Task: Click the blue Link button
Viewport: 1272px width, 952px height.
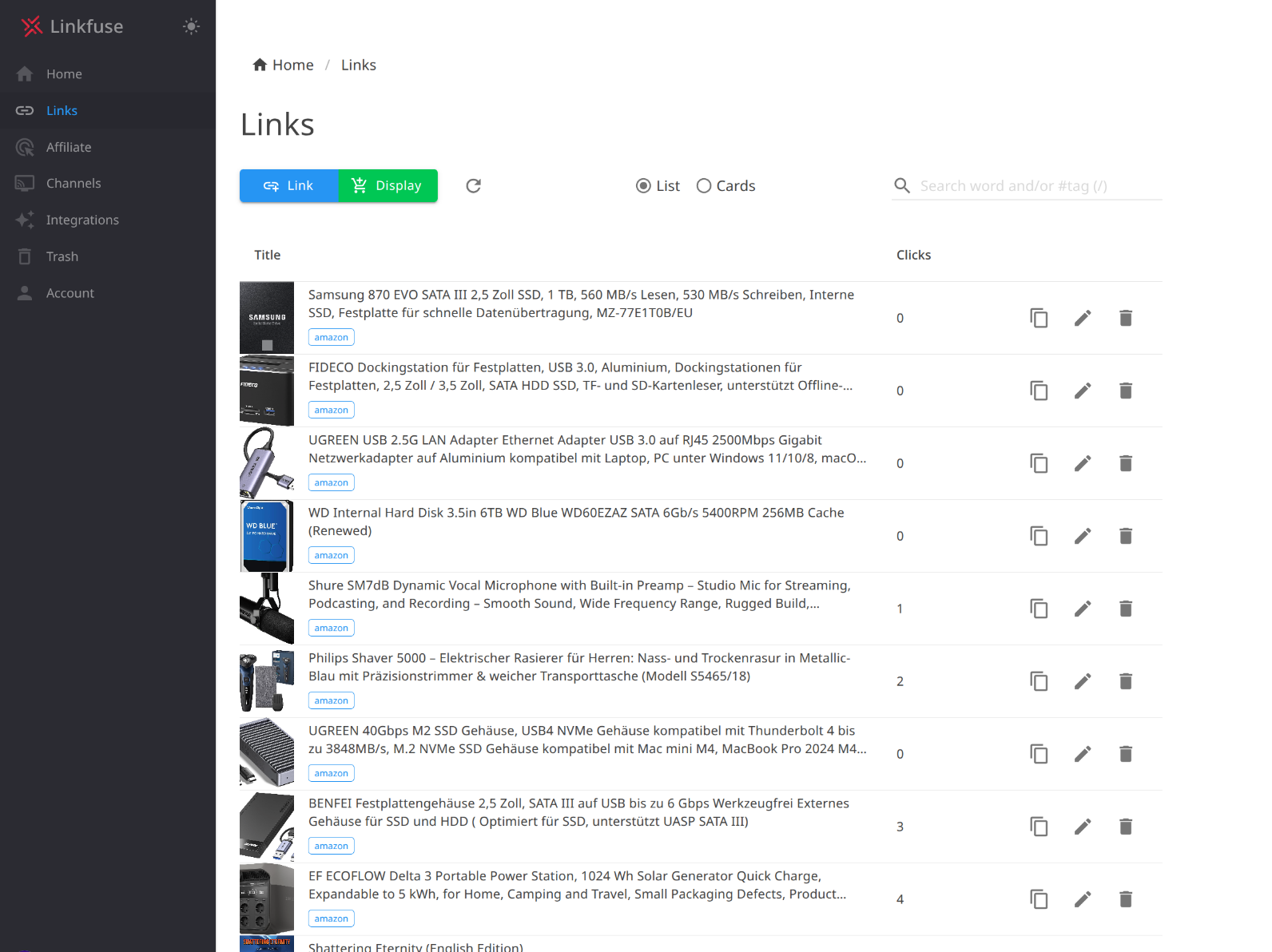Action: [288, 185]
